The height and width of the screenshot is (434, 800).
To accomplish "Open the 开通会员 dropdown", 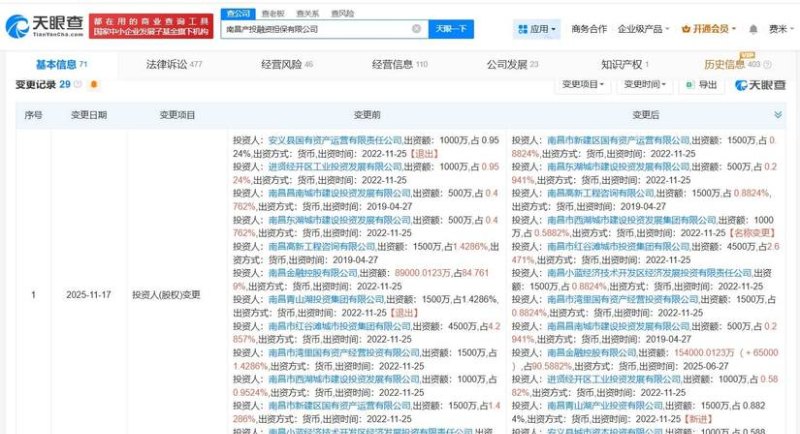I will tap(709, 29).
